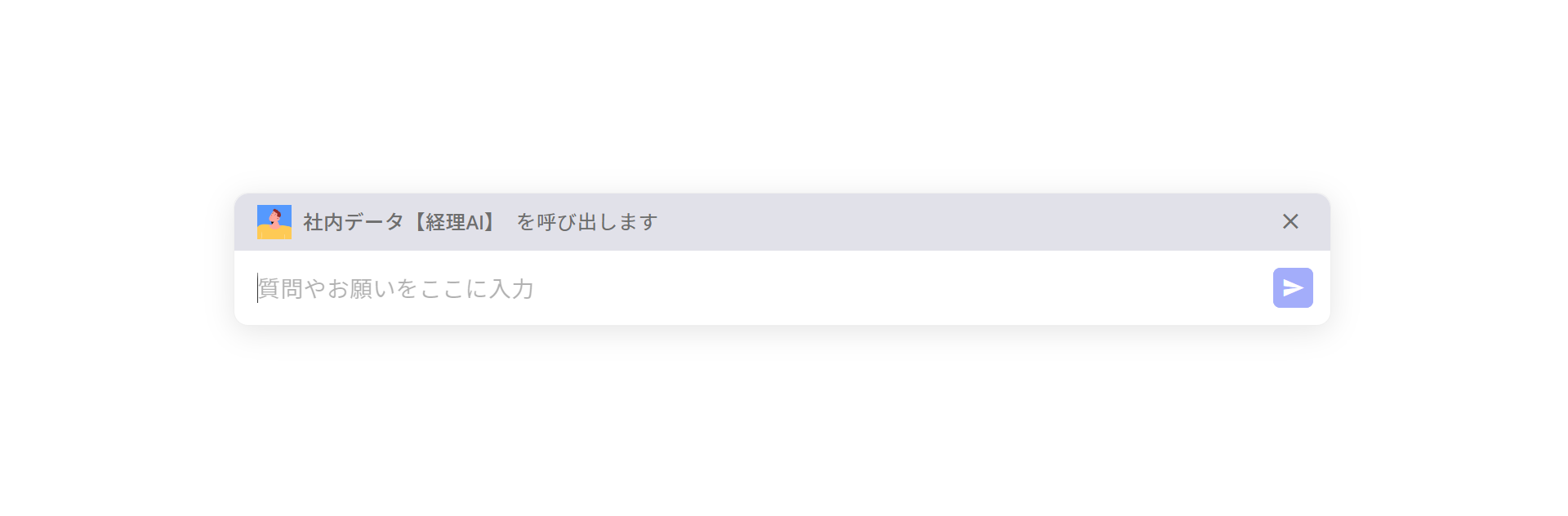Click the person illustration next to the title
1568x516 pixels.
coord(274,221)
